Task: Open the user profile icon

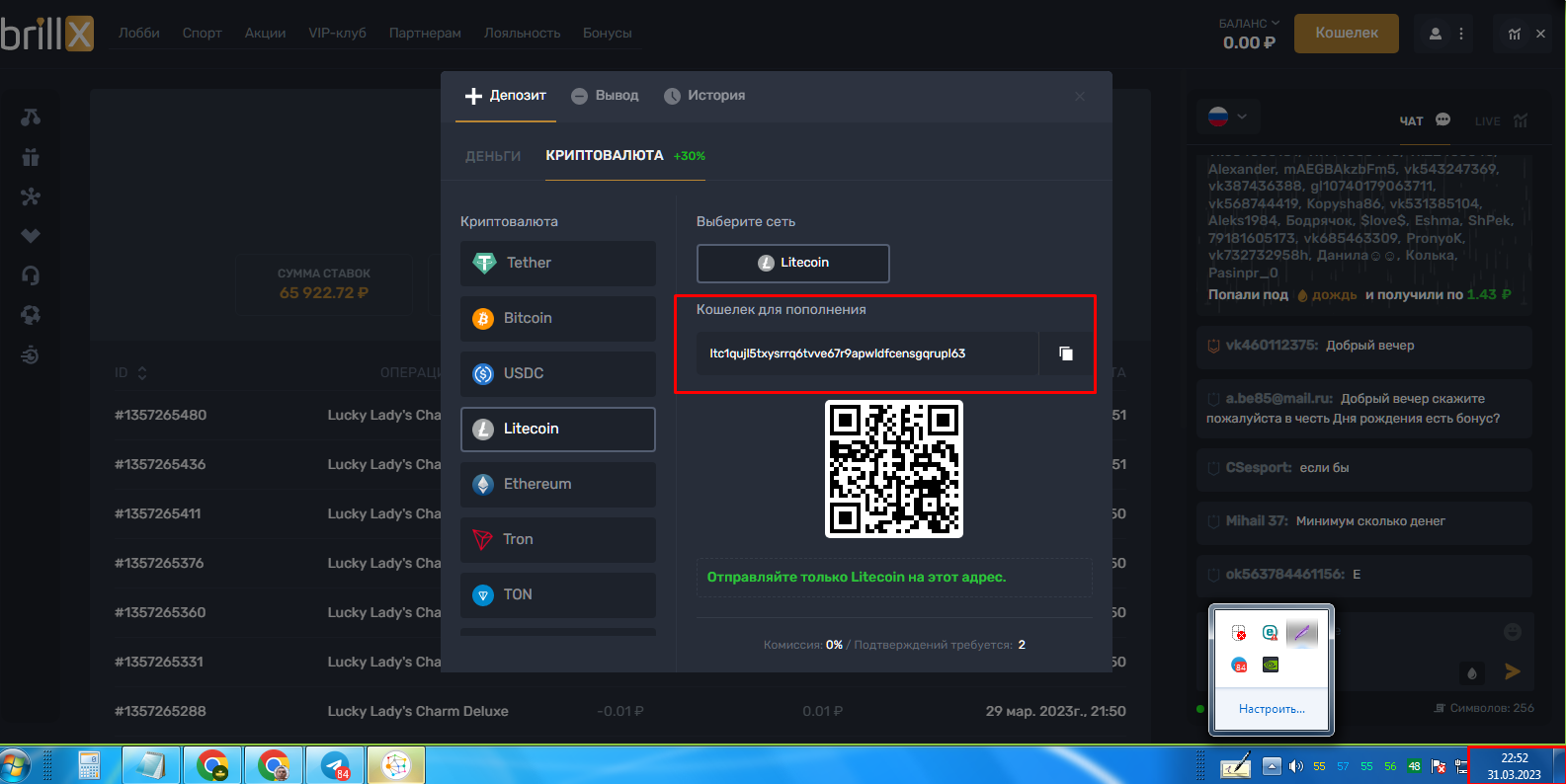Action: tap(1436, 34)
